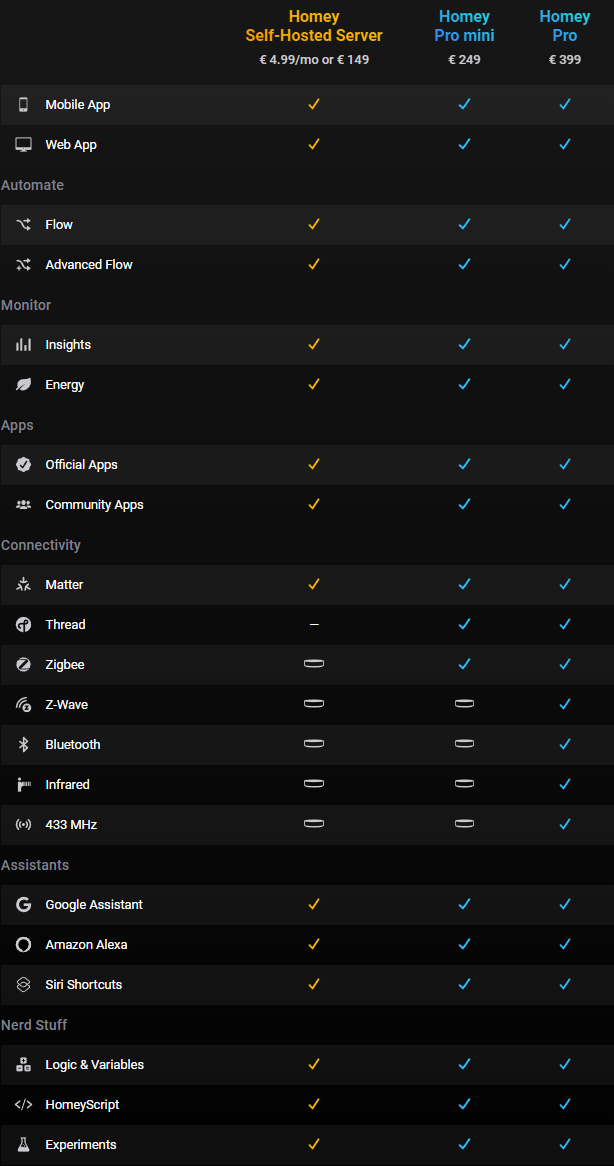
Task: Click the Mobile App phone icon
Action: 23,105
